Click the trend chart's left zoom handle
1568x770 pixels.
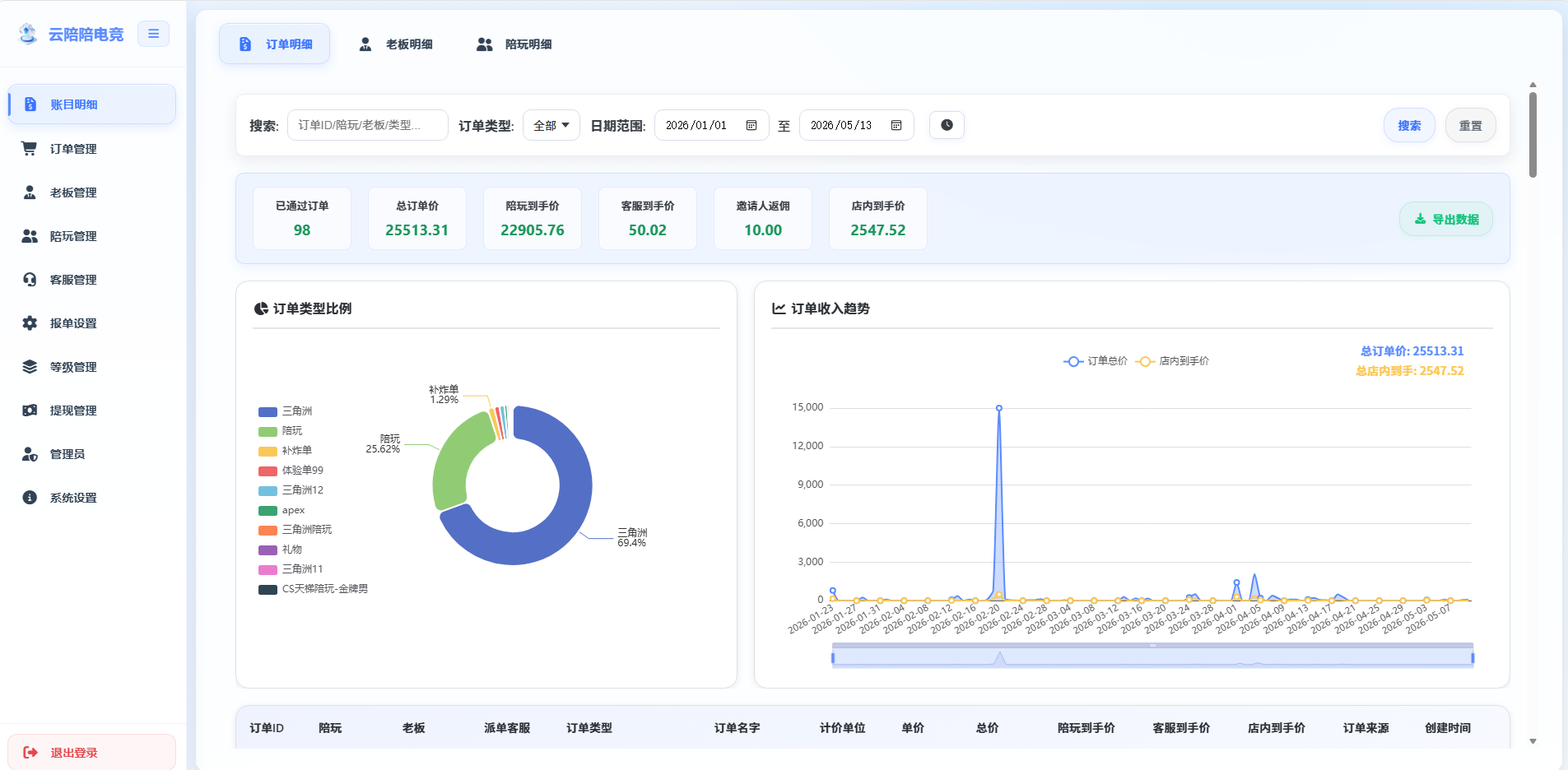click(x=833, y=657)
